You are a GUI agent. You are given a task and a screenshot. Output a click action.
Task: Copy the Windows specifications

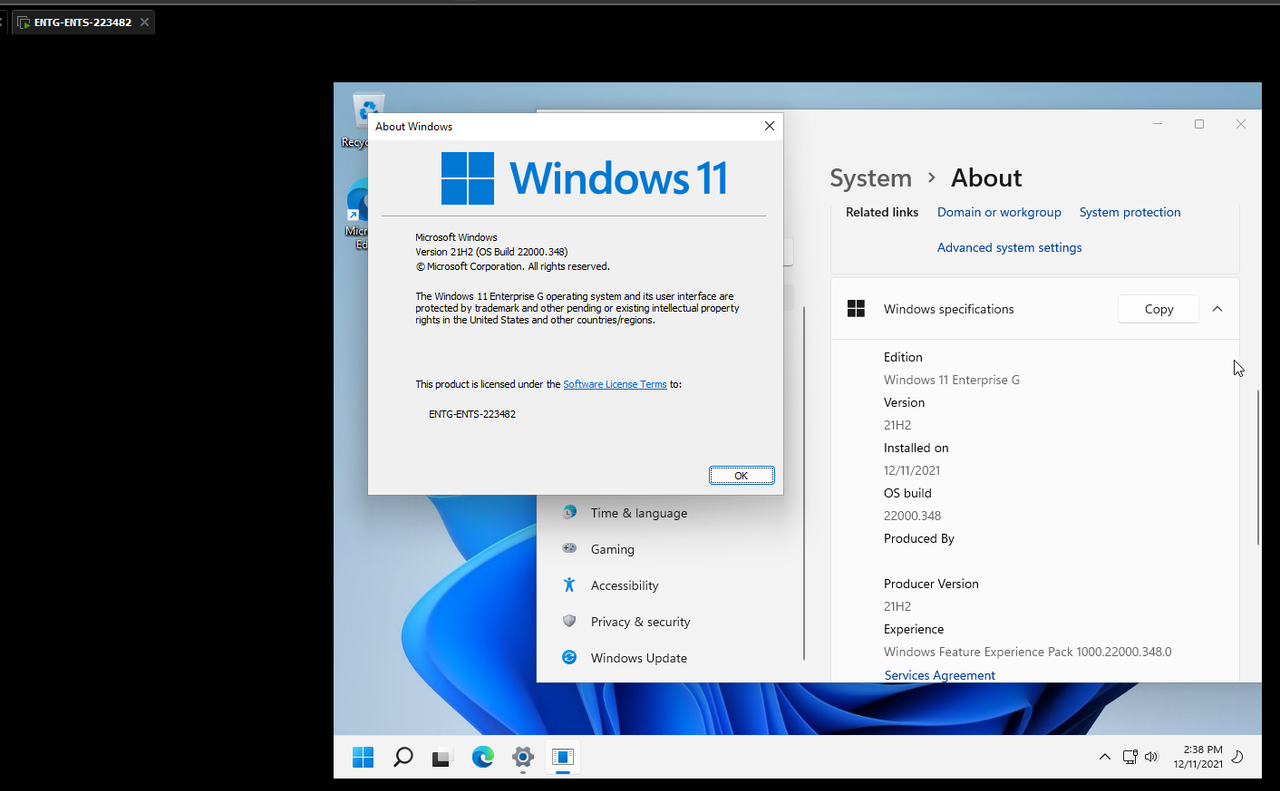(1158, 309)
